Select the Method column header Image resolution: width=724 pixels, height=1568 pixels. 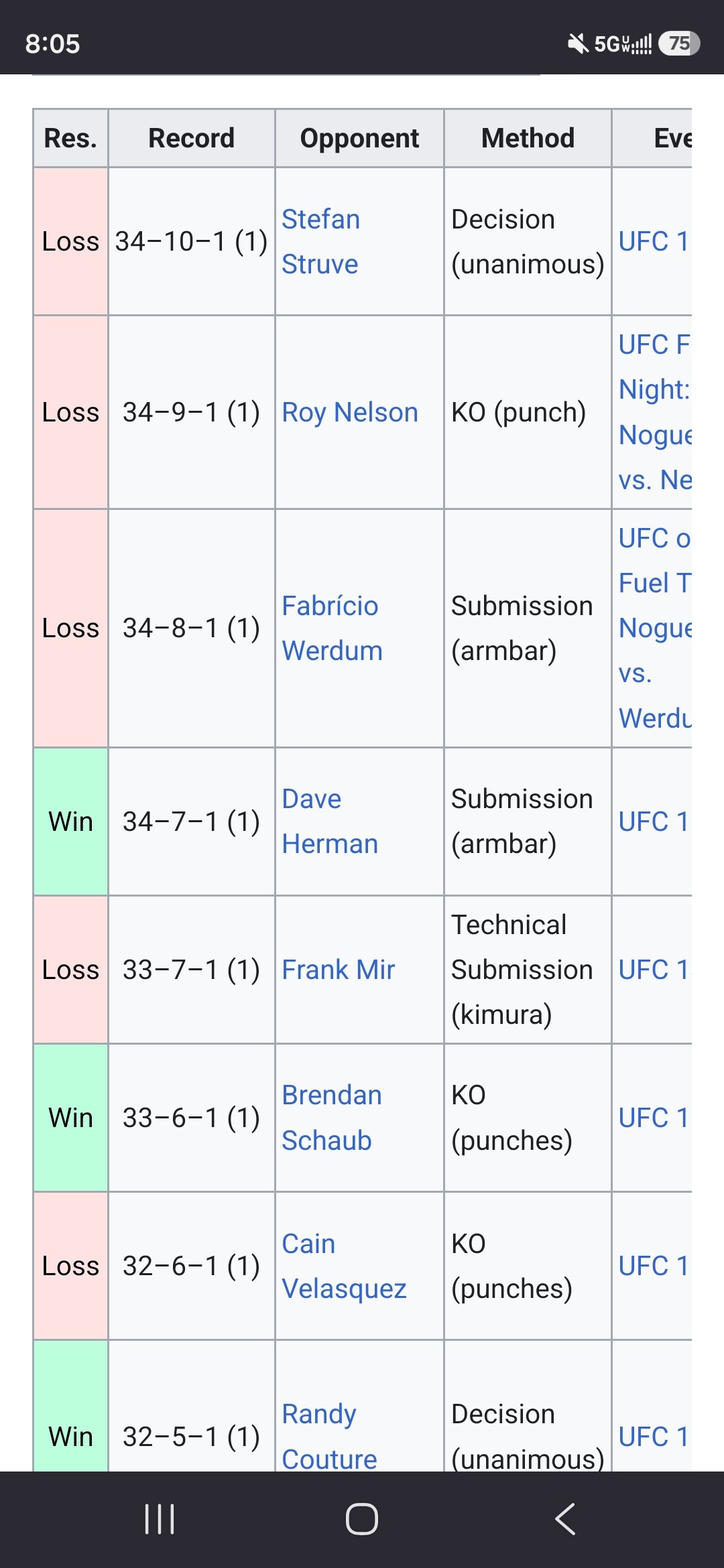(528, 138)
